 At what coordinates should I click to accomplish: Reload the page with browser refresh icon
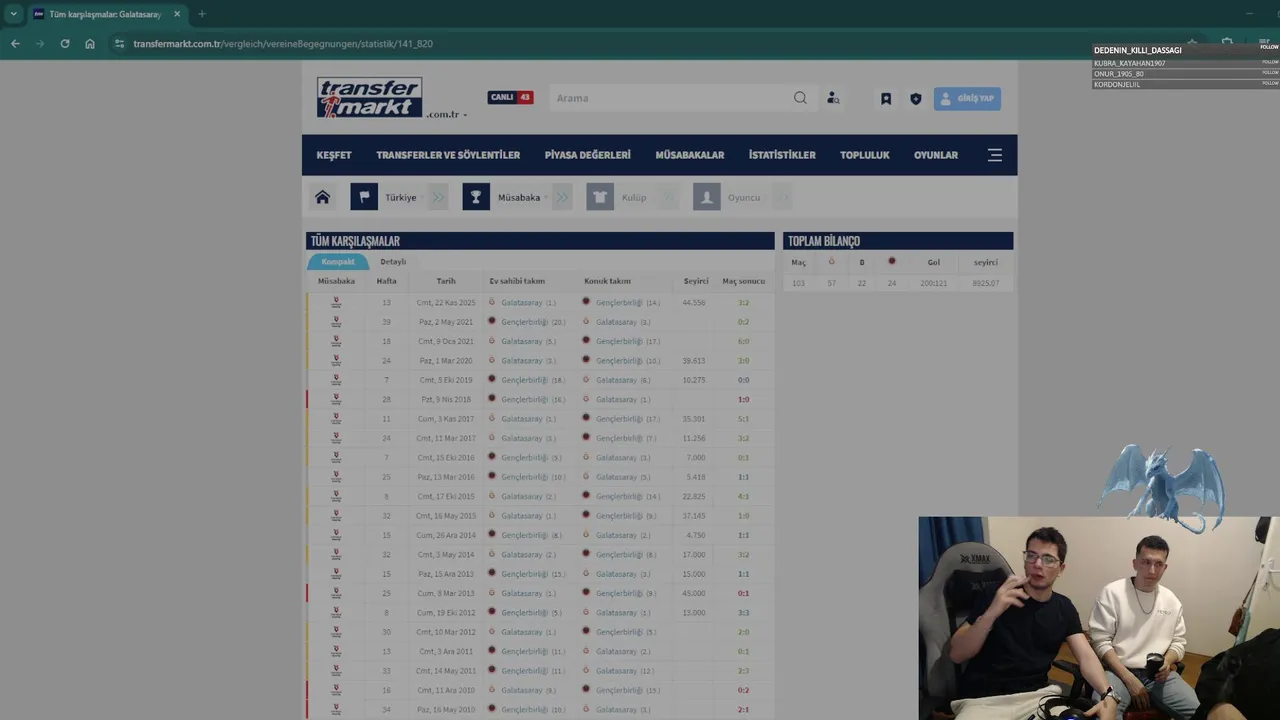[x=65, y=44]
